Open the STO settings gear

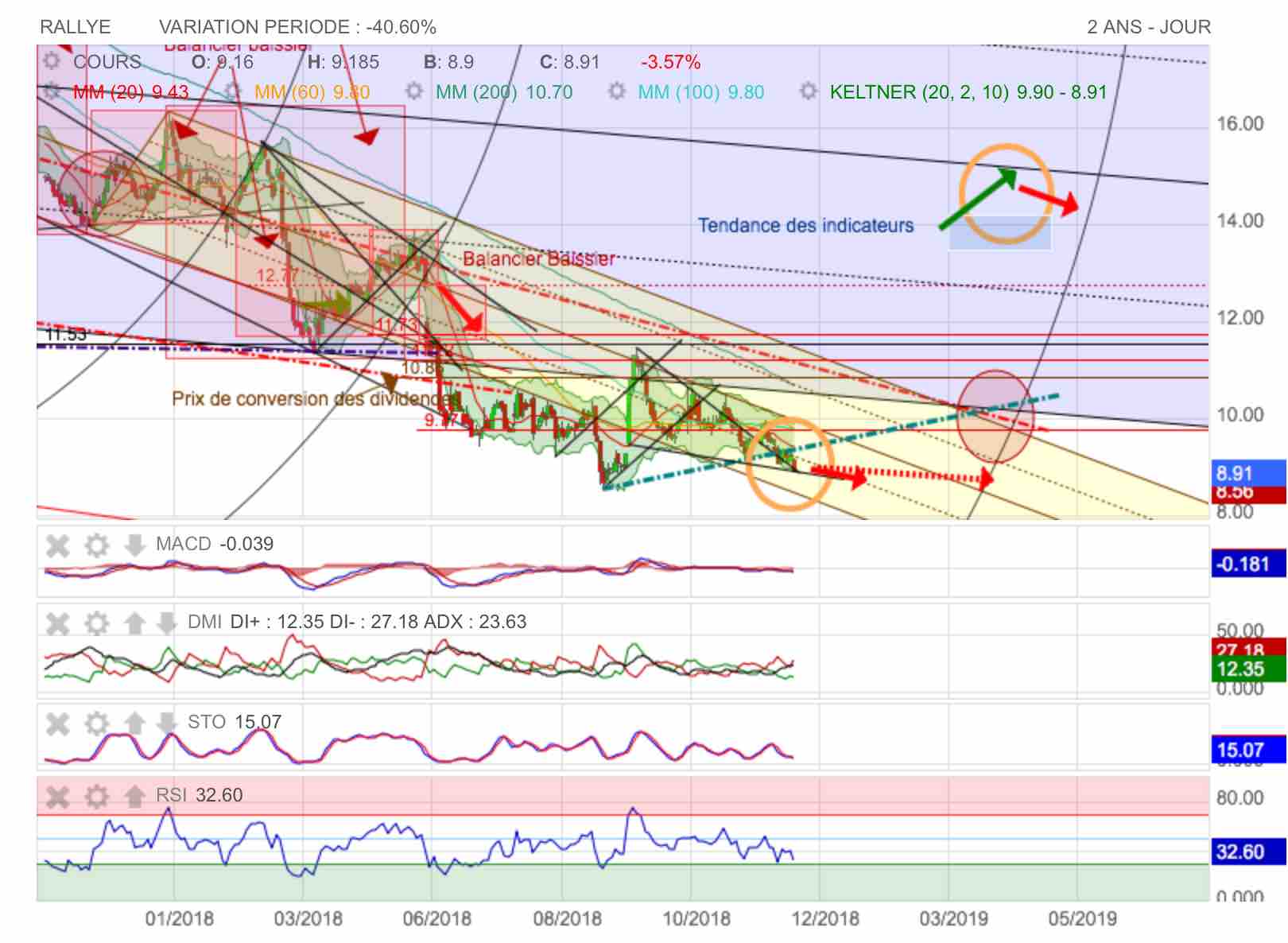pos(96,724)
